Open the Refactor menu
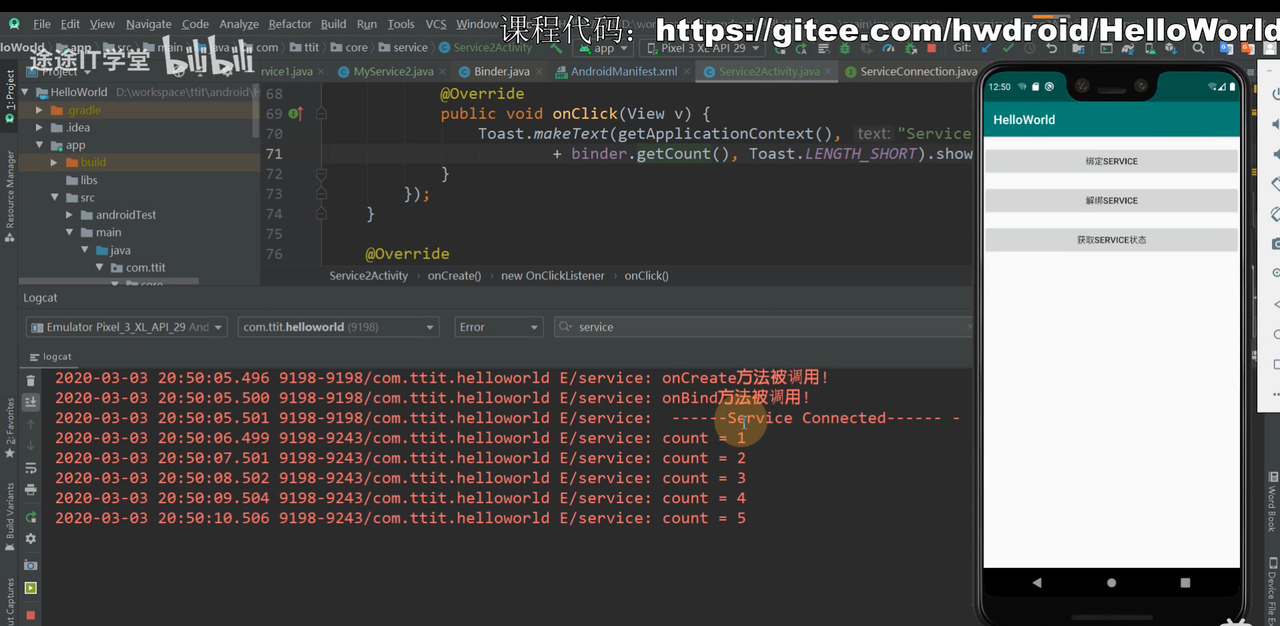The width and height of the screenshot is (1280, 626). pos(289,24)
